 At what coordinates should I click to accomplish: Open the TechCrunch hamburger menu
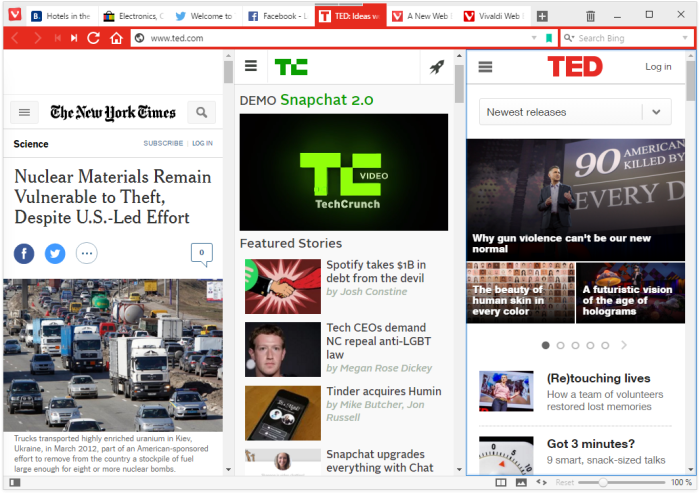click(251, 66)
